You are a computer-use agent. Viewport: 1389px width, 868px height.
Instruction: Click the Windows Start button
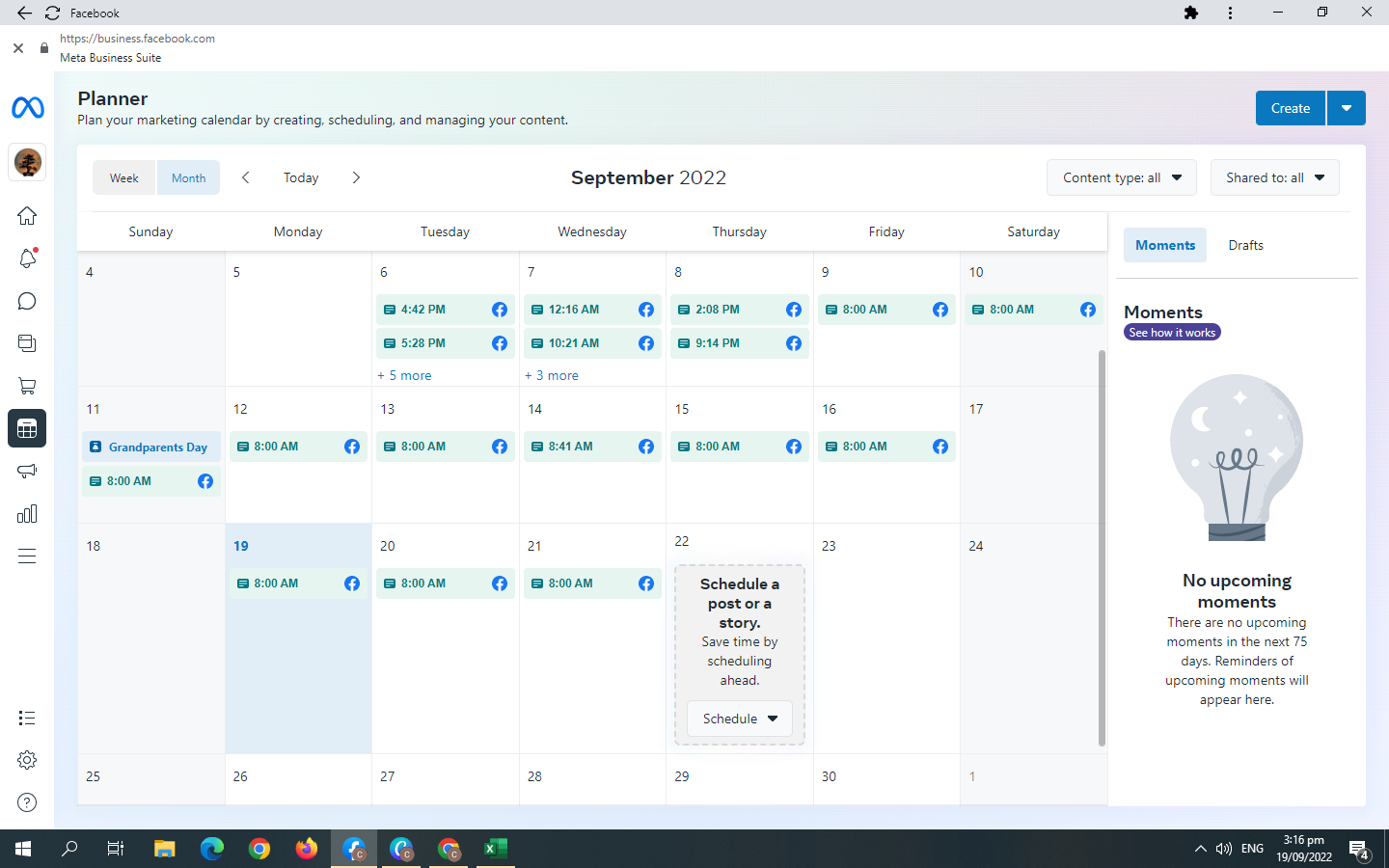[x=23, y=849]
